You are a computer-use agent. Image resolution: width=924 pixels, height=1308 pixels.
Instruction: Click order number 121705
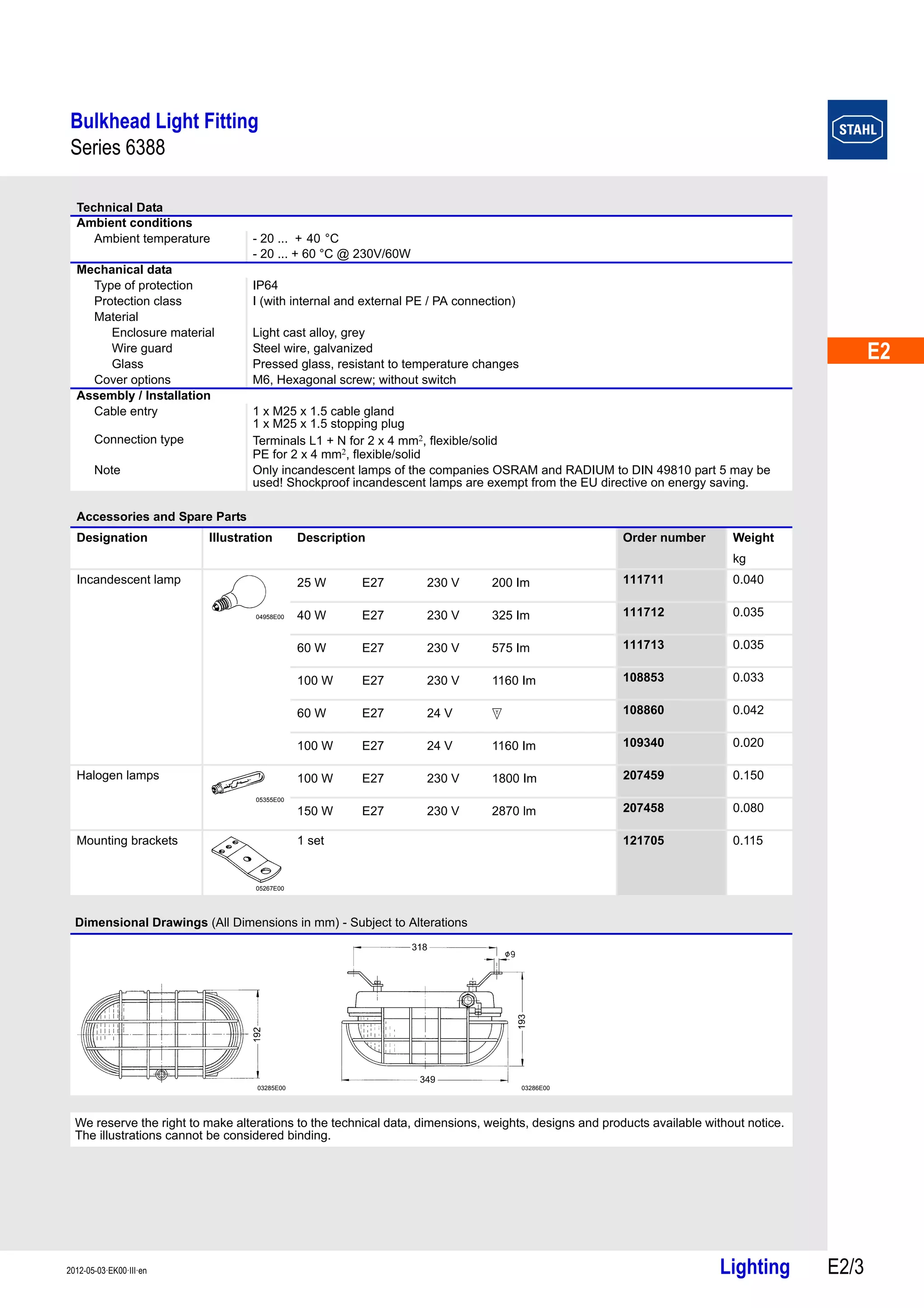click(643, 840)
